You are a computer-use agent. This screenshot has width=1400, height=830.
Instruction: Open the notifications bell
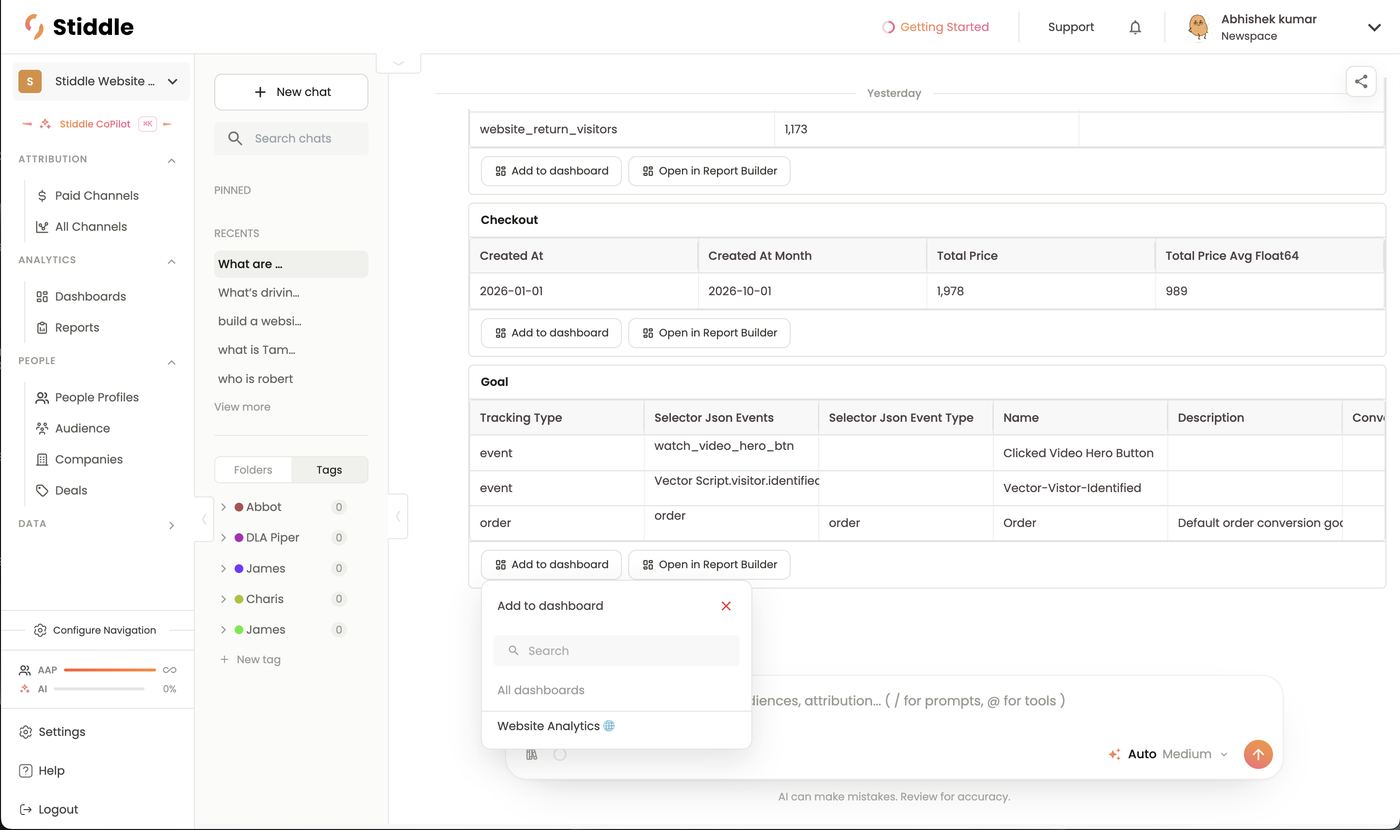[x=1135, y=27]
